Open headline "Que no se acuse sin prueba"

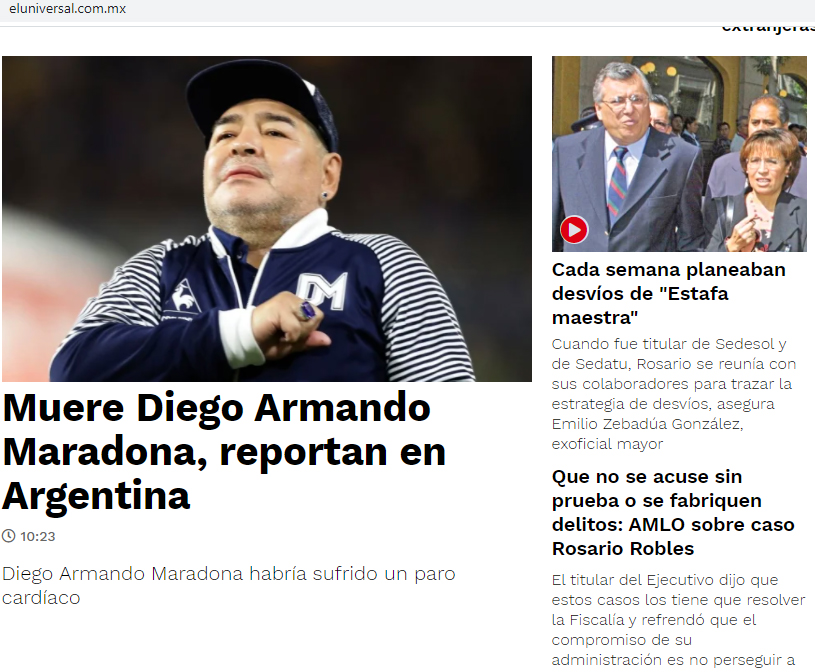(673, 512)
